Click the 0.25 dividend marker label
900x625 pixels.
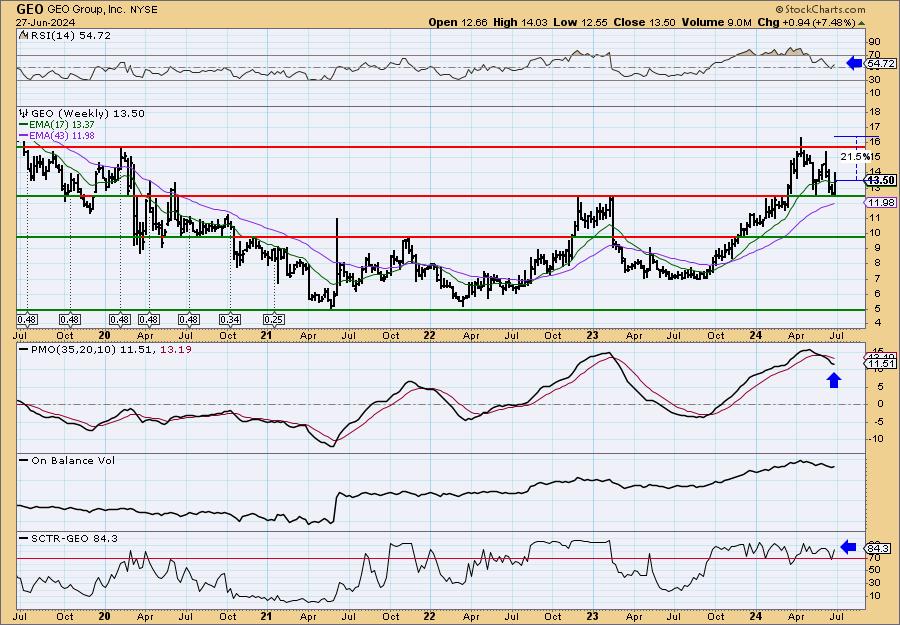coord(274,319)
